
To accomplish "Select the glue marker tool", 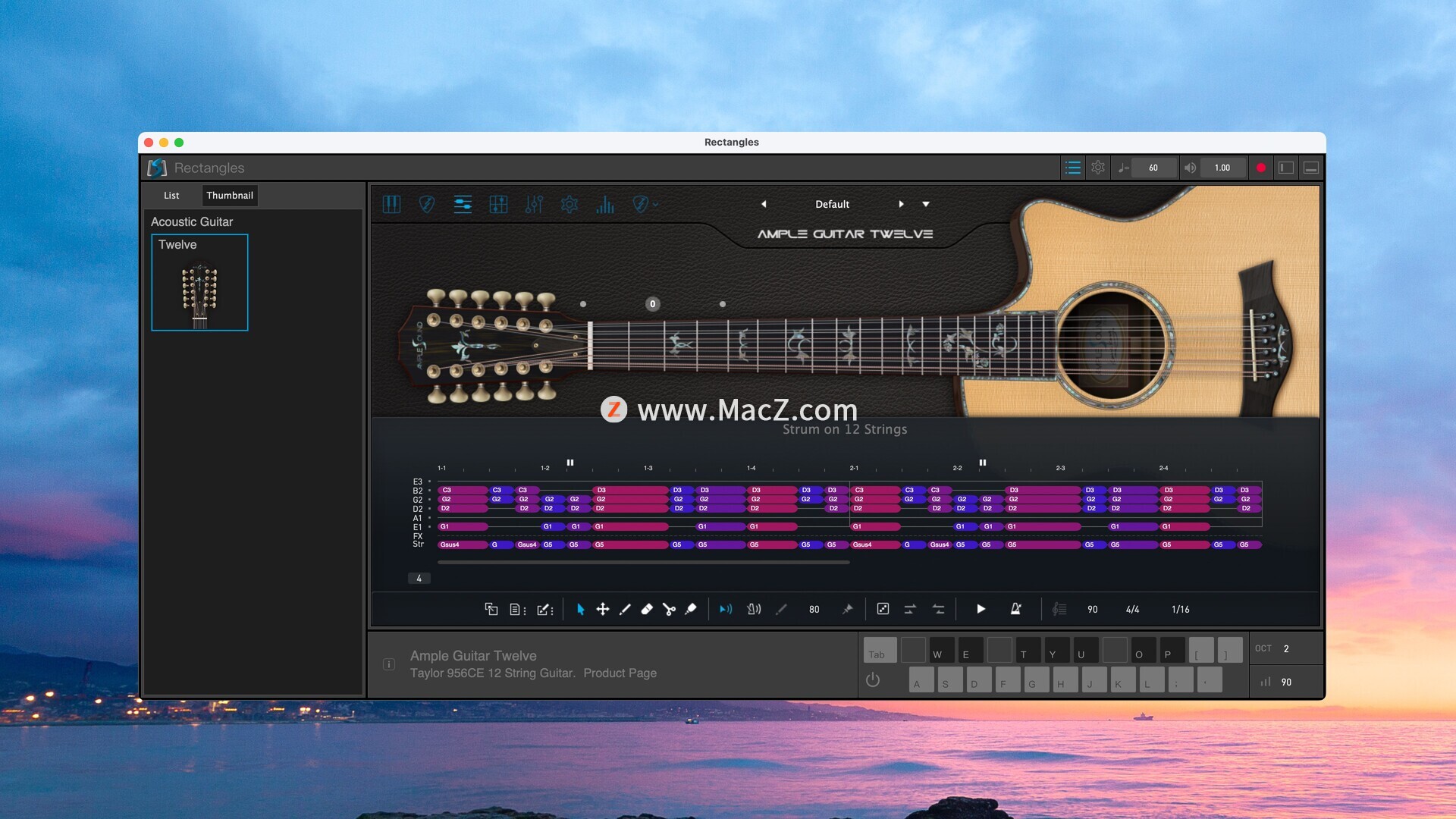I will click(691, 609).
